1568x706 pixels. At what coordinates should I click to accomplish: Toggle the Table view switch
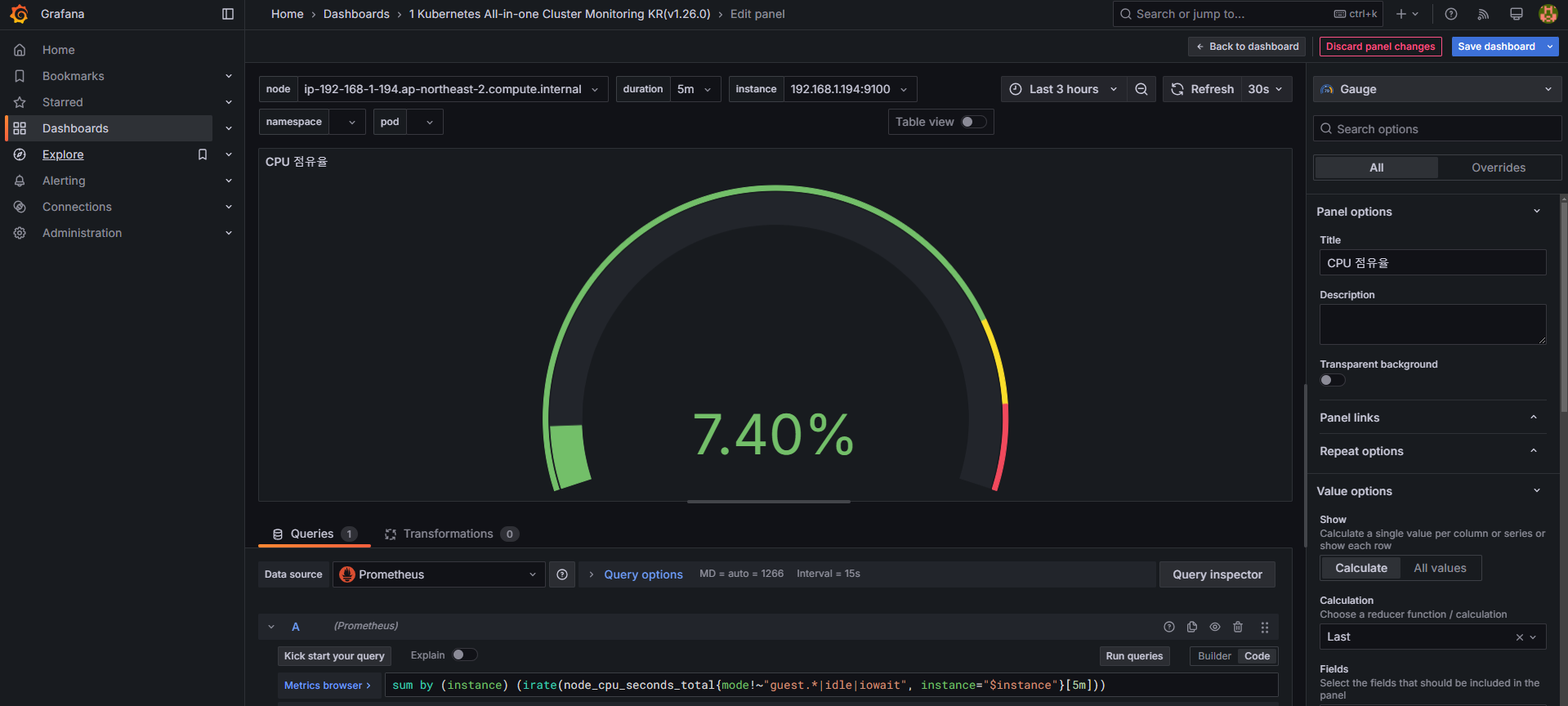point(973,122)
